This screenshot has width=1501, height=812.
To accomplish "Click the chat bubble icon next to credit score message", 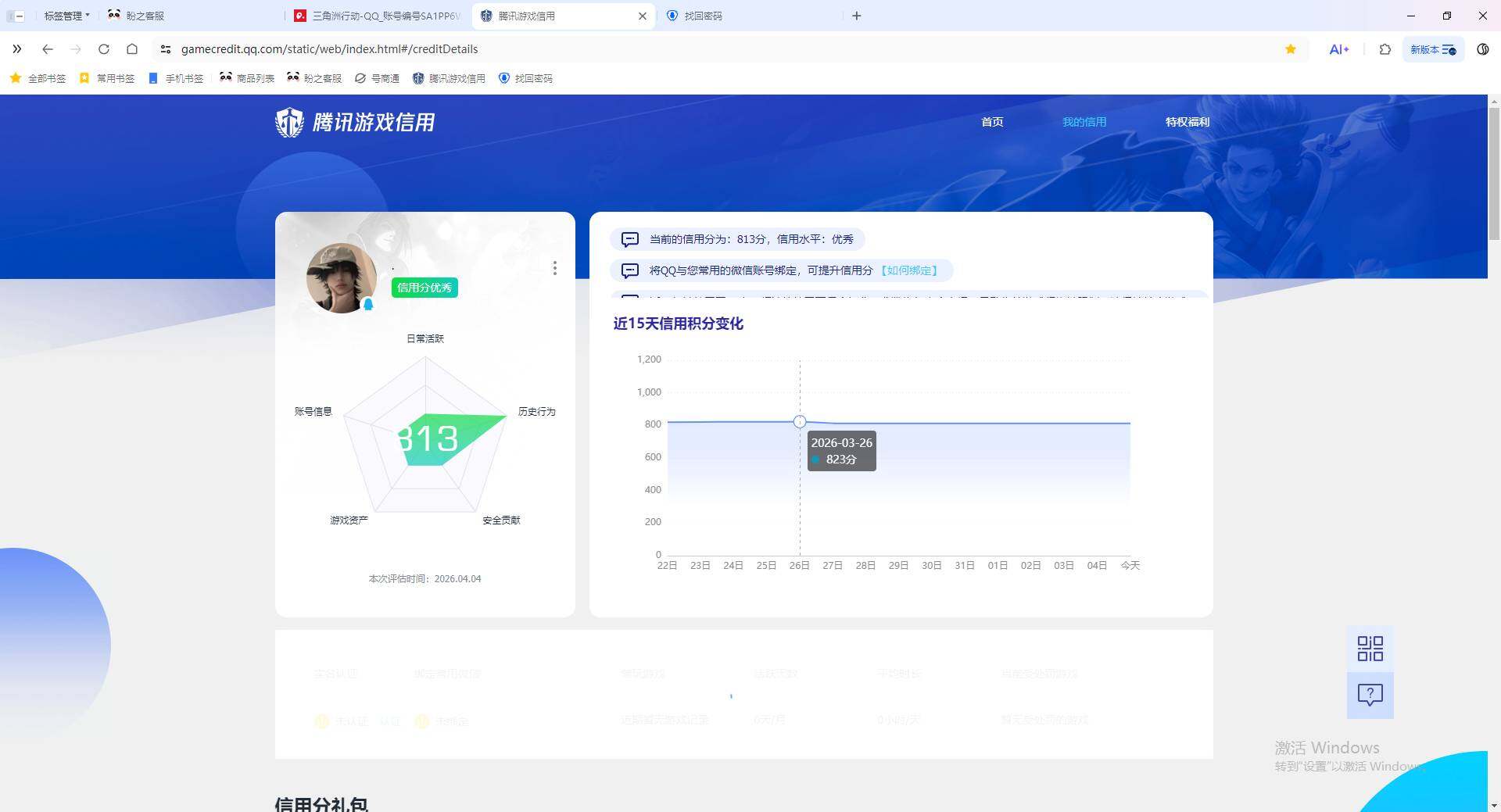I will pyautogui.click(x=629, y=239).
